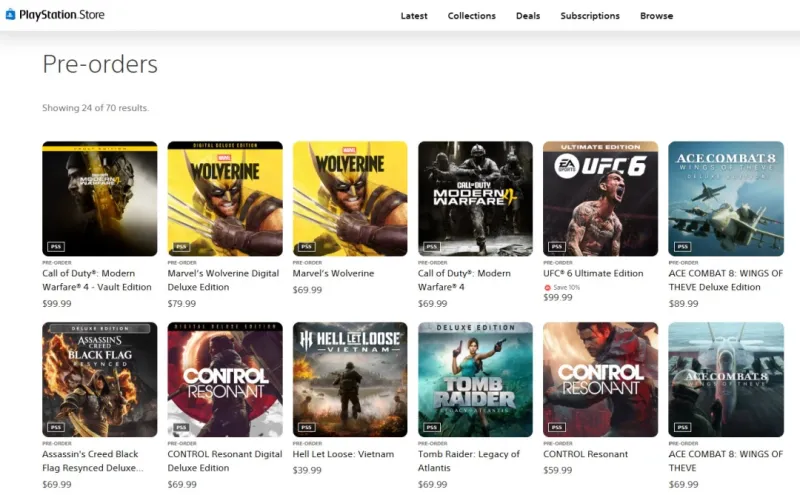Click the $79.99 price under Wolverine Deluxe
Screen dimensions: 800x495
click(x=182, y=304)
